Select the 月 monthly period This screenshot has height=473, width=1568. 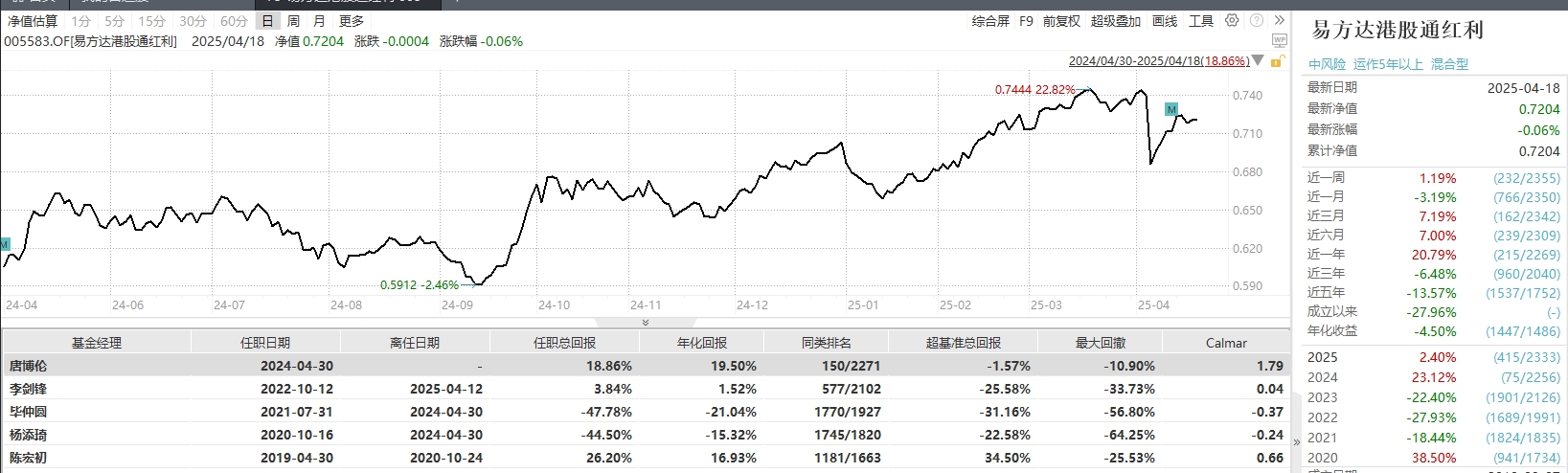(319, 21)
